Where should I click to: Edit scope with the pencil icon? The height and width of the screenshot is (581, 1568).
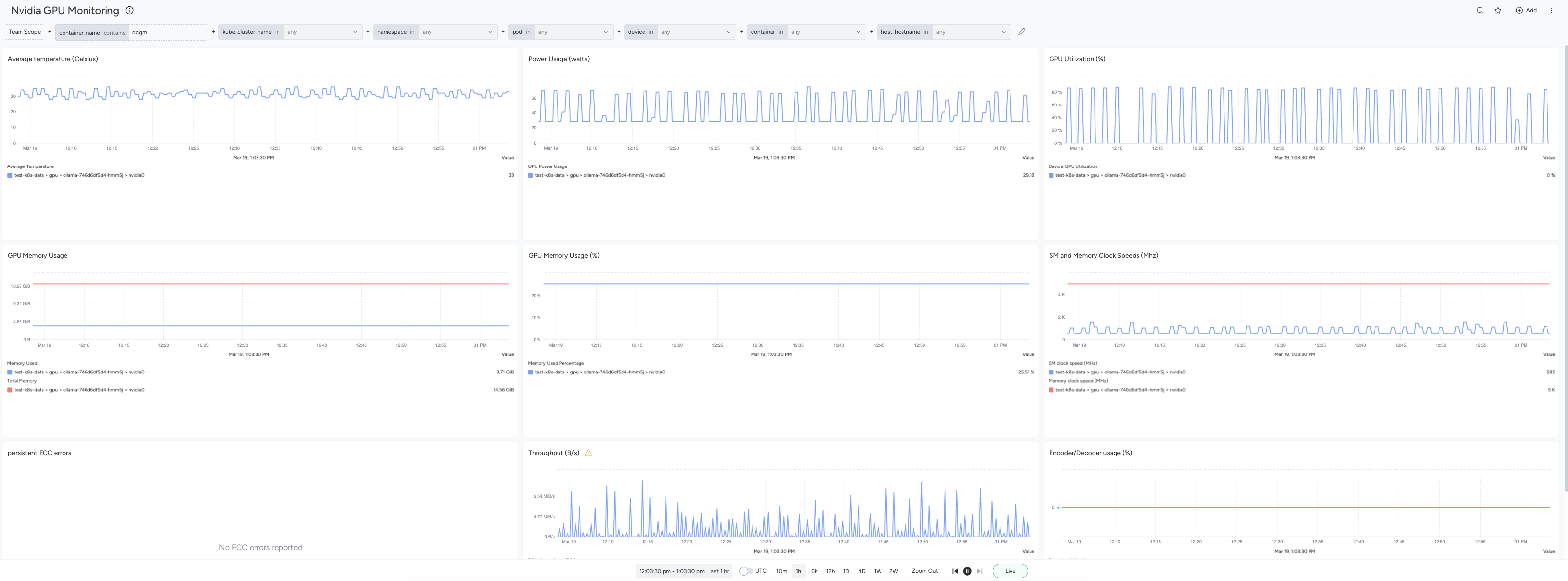click(x=1021, y=32)
